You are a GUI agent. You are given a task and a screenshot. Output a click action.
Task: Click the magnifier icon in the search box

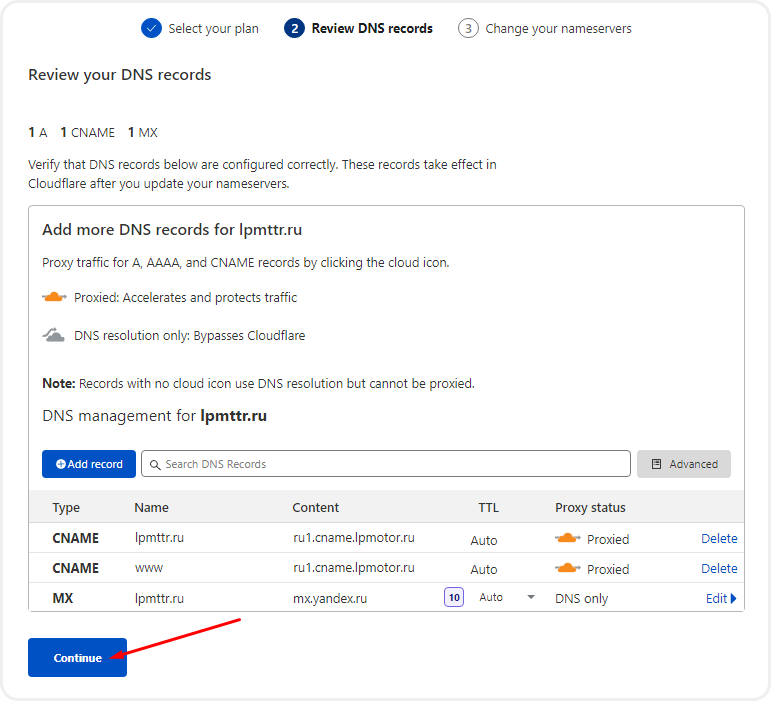(154, 464)
